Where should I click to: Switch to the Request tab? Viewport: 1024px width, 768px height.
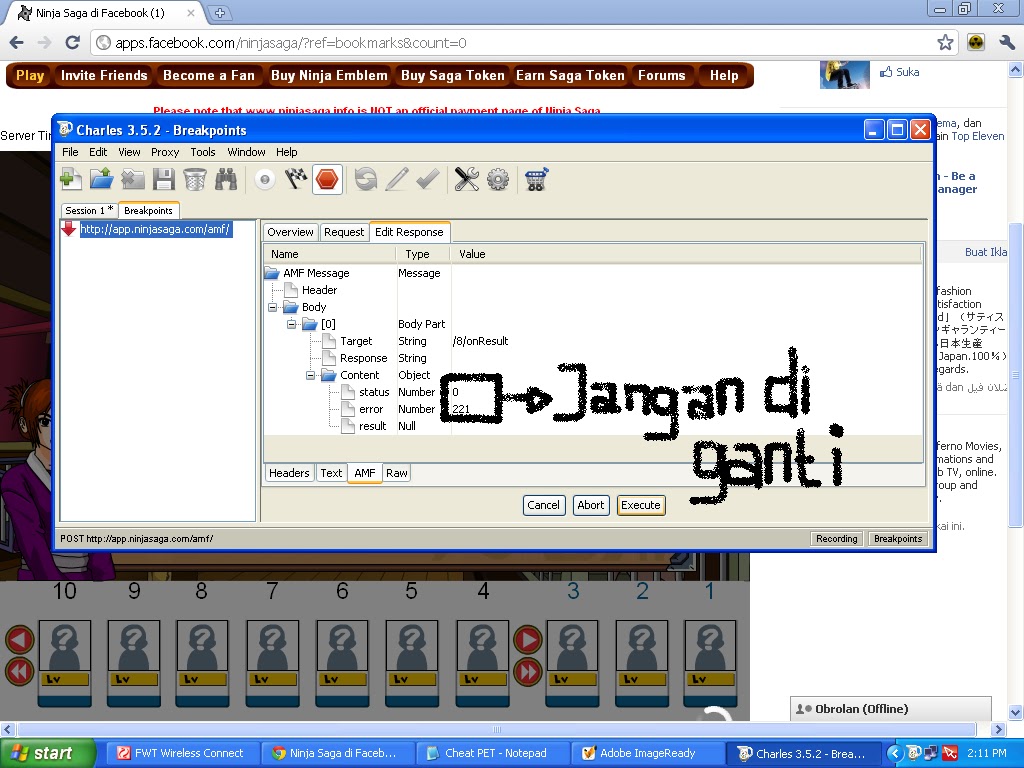[x=344, y=232]
